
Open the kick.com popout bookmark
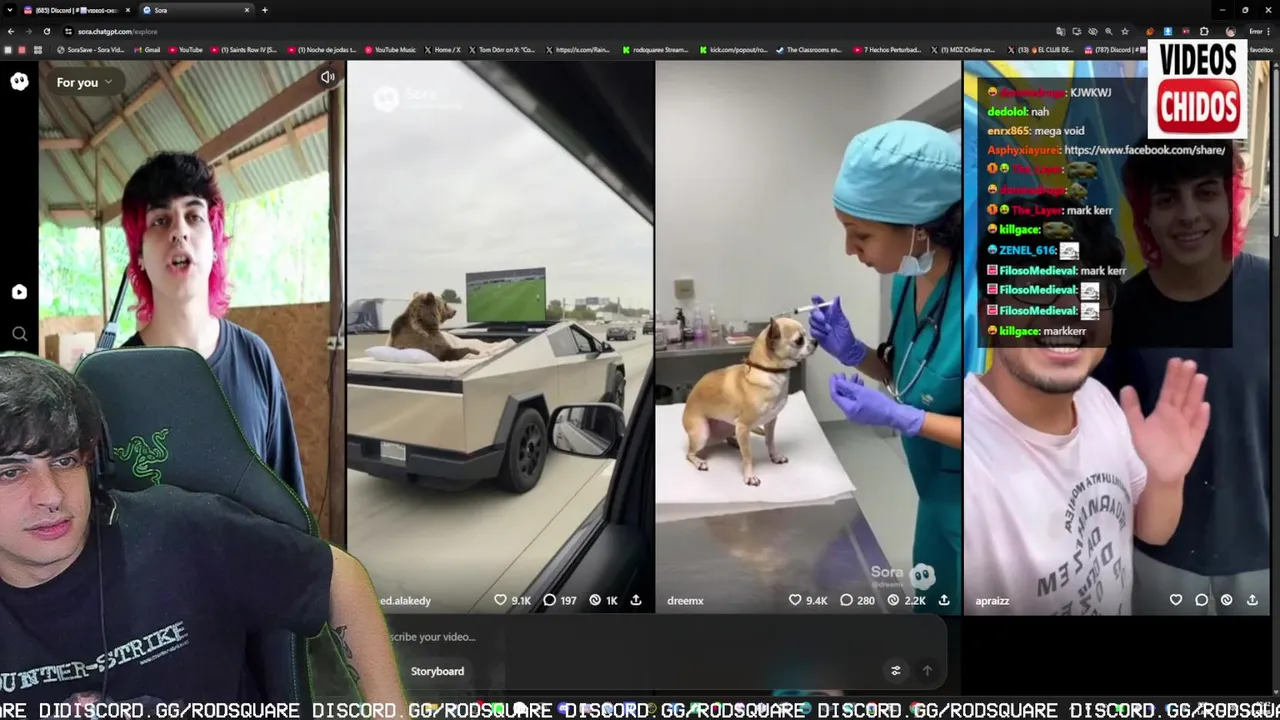[733, 49]
